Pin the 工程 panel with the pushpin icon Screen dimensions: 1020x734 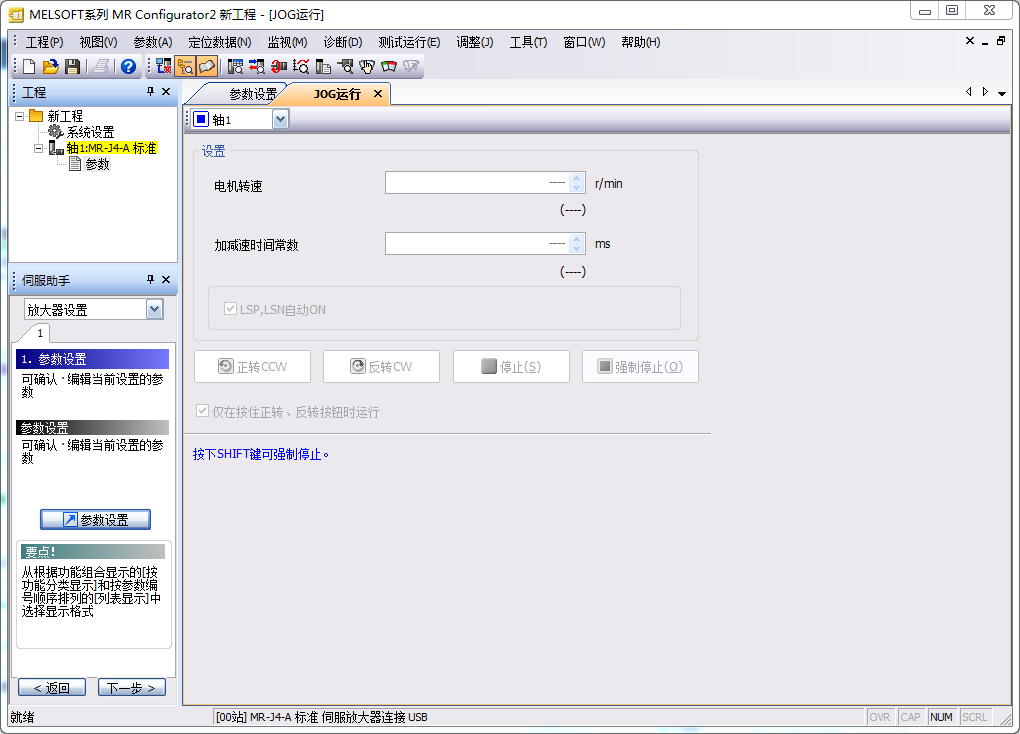151,91
